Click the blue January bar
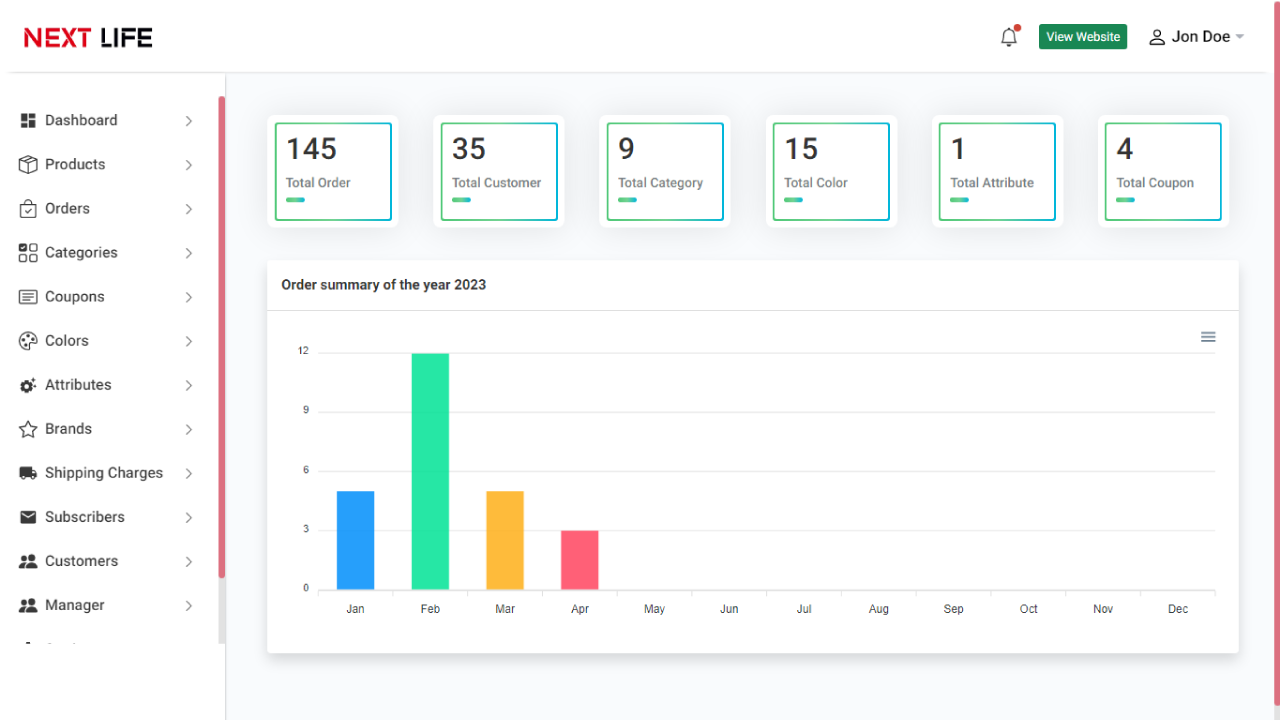This screenshot has height=720, width=1280. pos(355,540)
